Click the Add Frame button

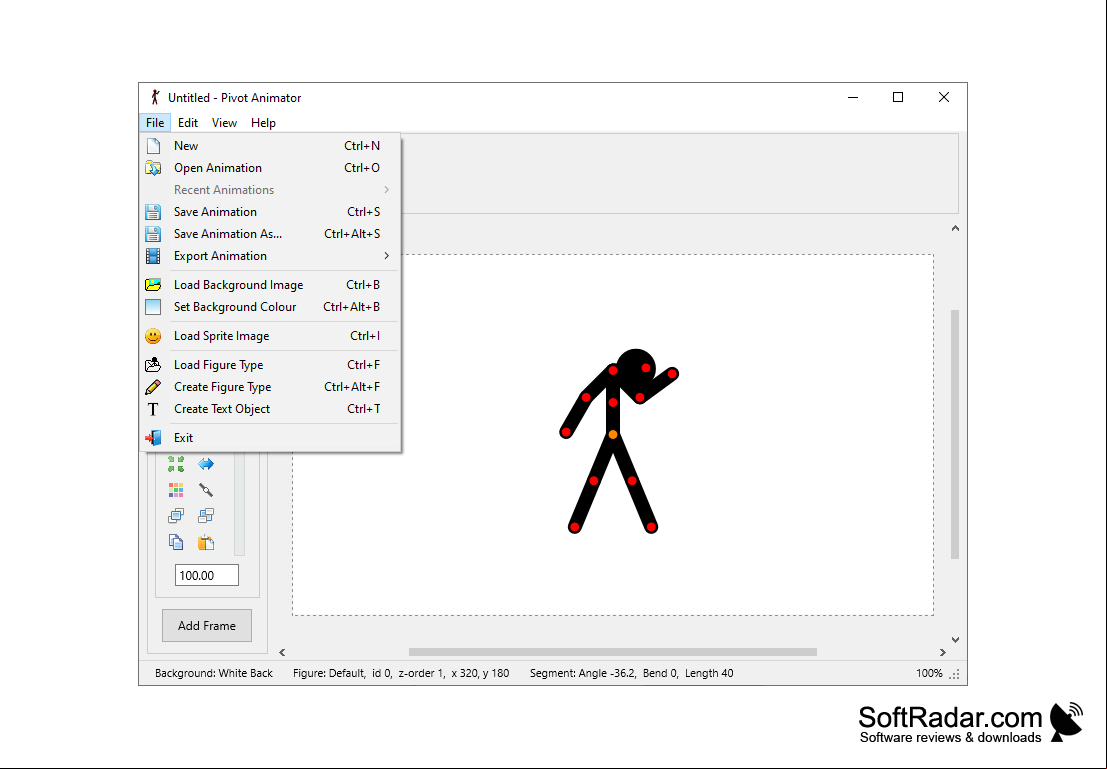(x=207, y=626)
